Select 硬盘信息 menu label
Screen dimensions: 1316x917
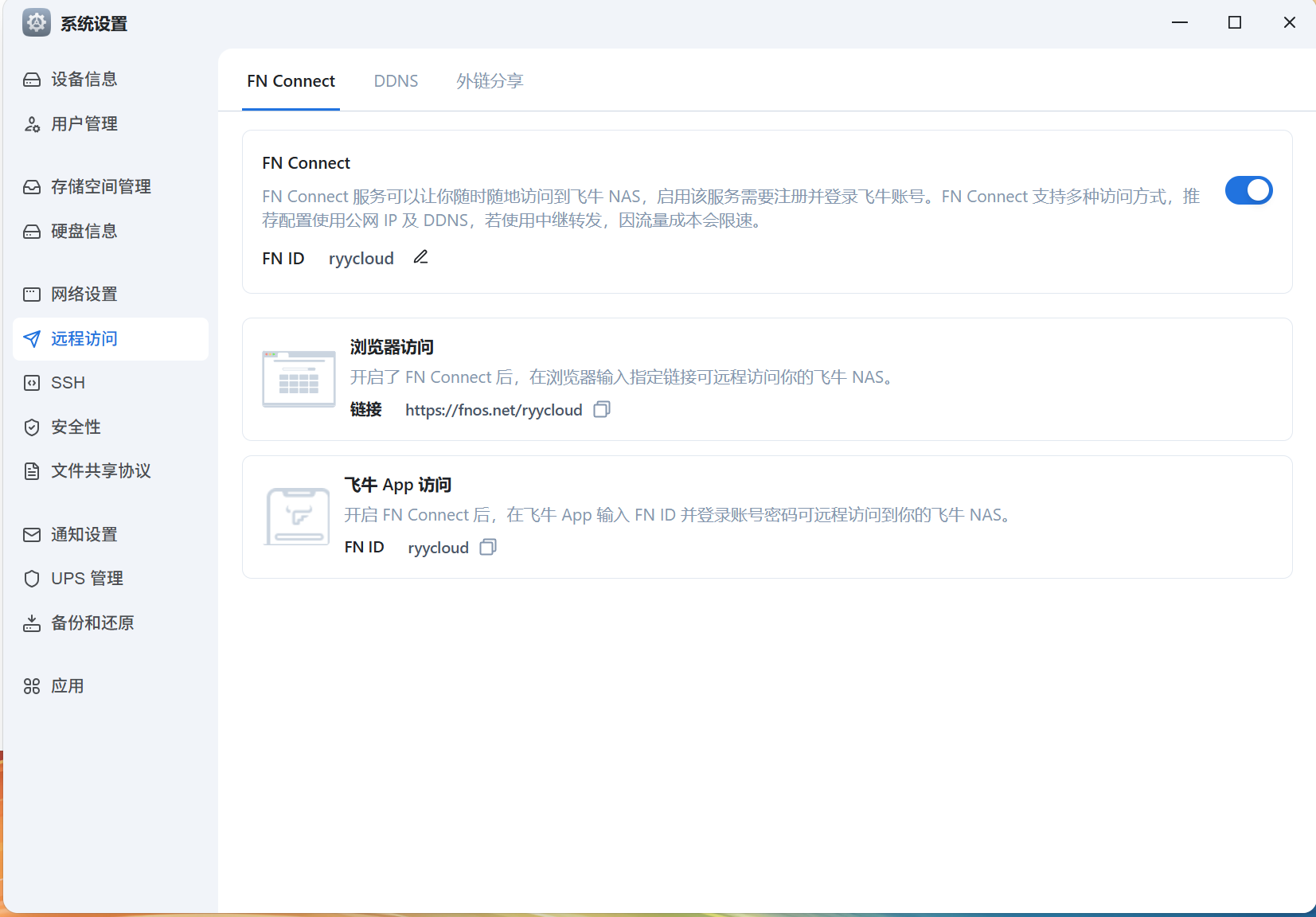pos(84,232)
